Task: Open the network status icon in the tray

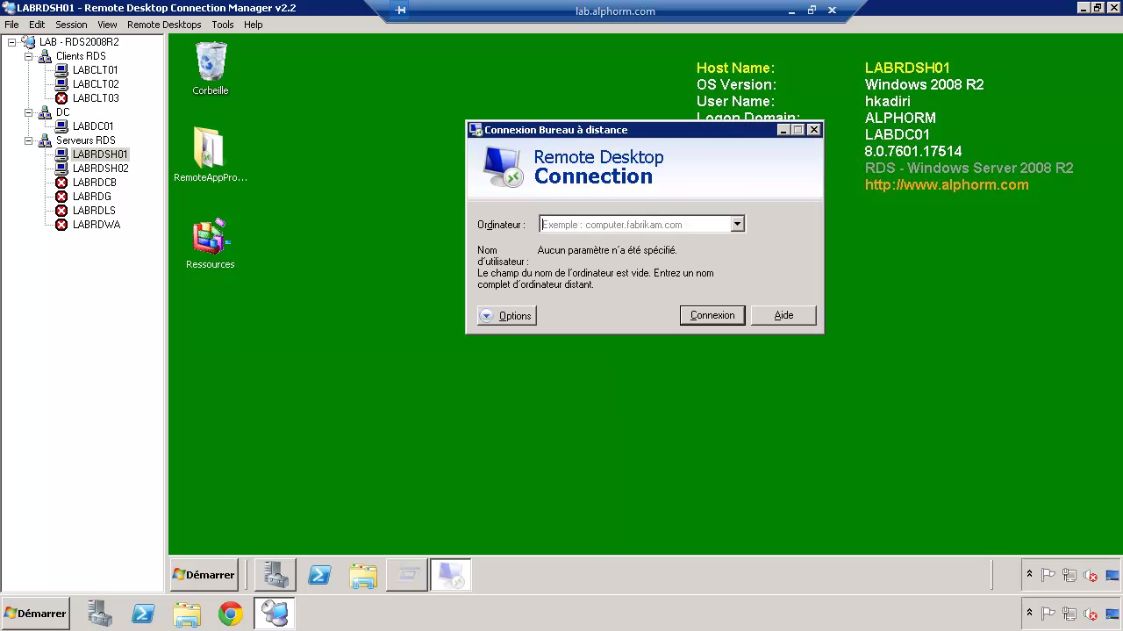Action: pyautogui.click(x=1070, y=614)
